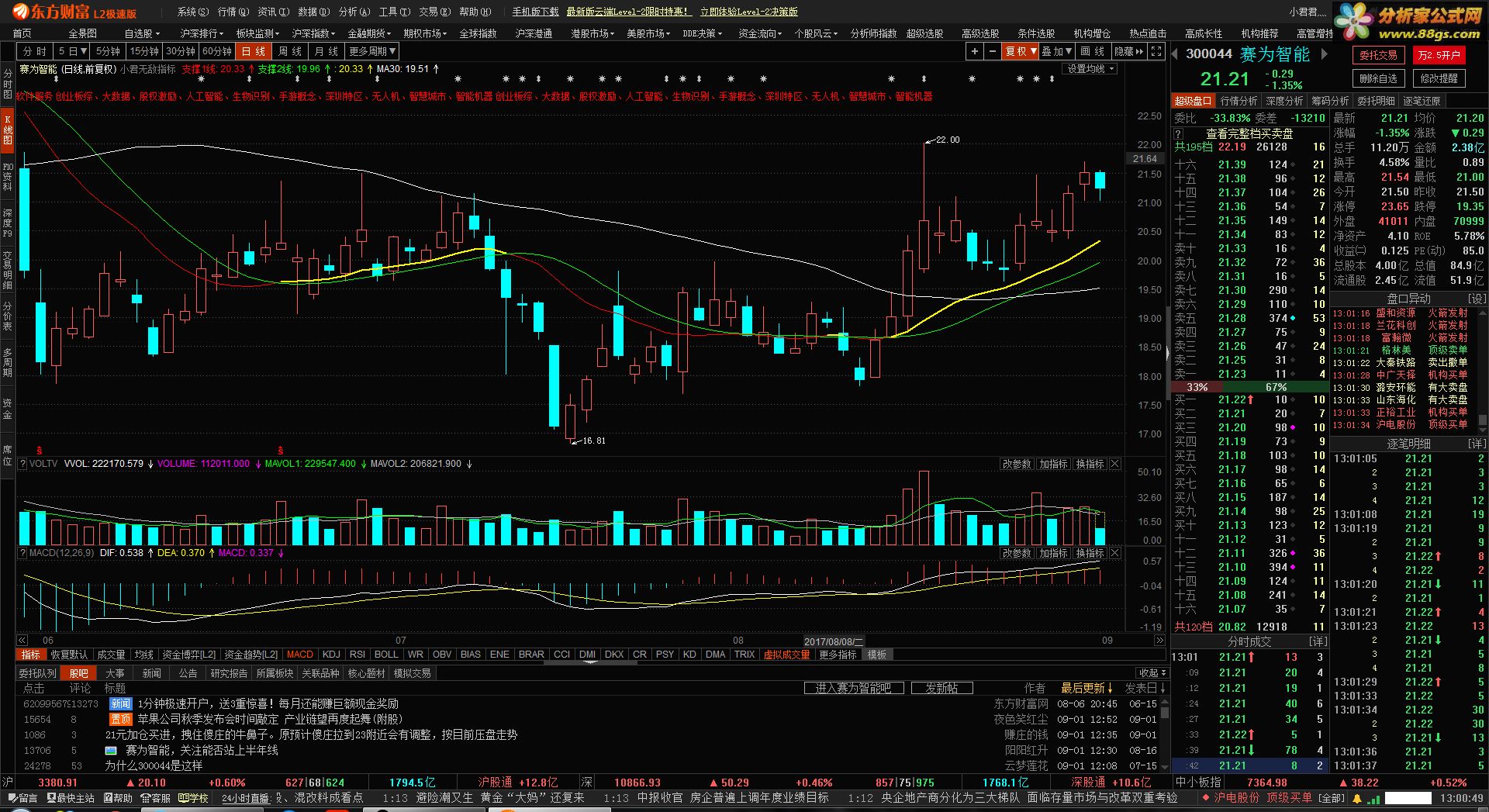Switch to 行情分析 tab

coord(1239,101)
